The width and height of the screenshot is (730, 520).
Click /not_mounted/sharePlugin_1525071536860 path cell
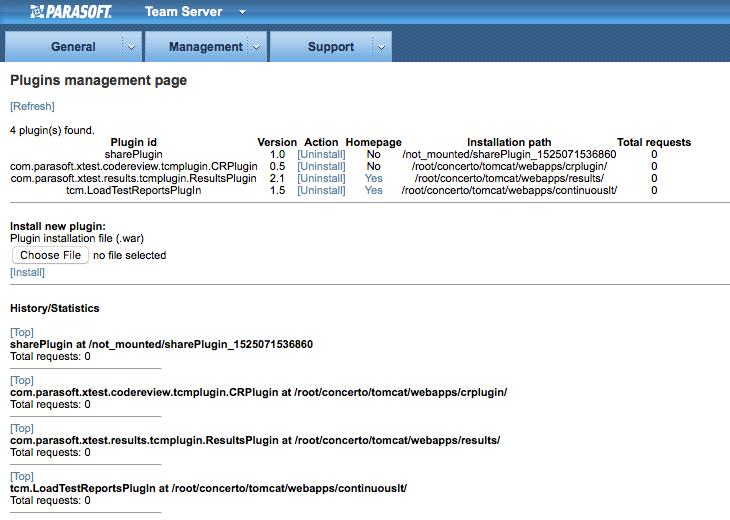[x=509, y=155]
